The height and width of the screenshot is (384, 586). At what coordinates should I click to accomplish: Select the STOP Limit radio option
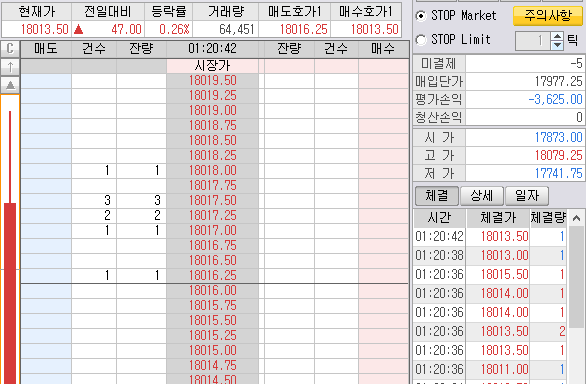tap(421, 39)
